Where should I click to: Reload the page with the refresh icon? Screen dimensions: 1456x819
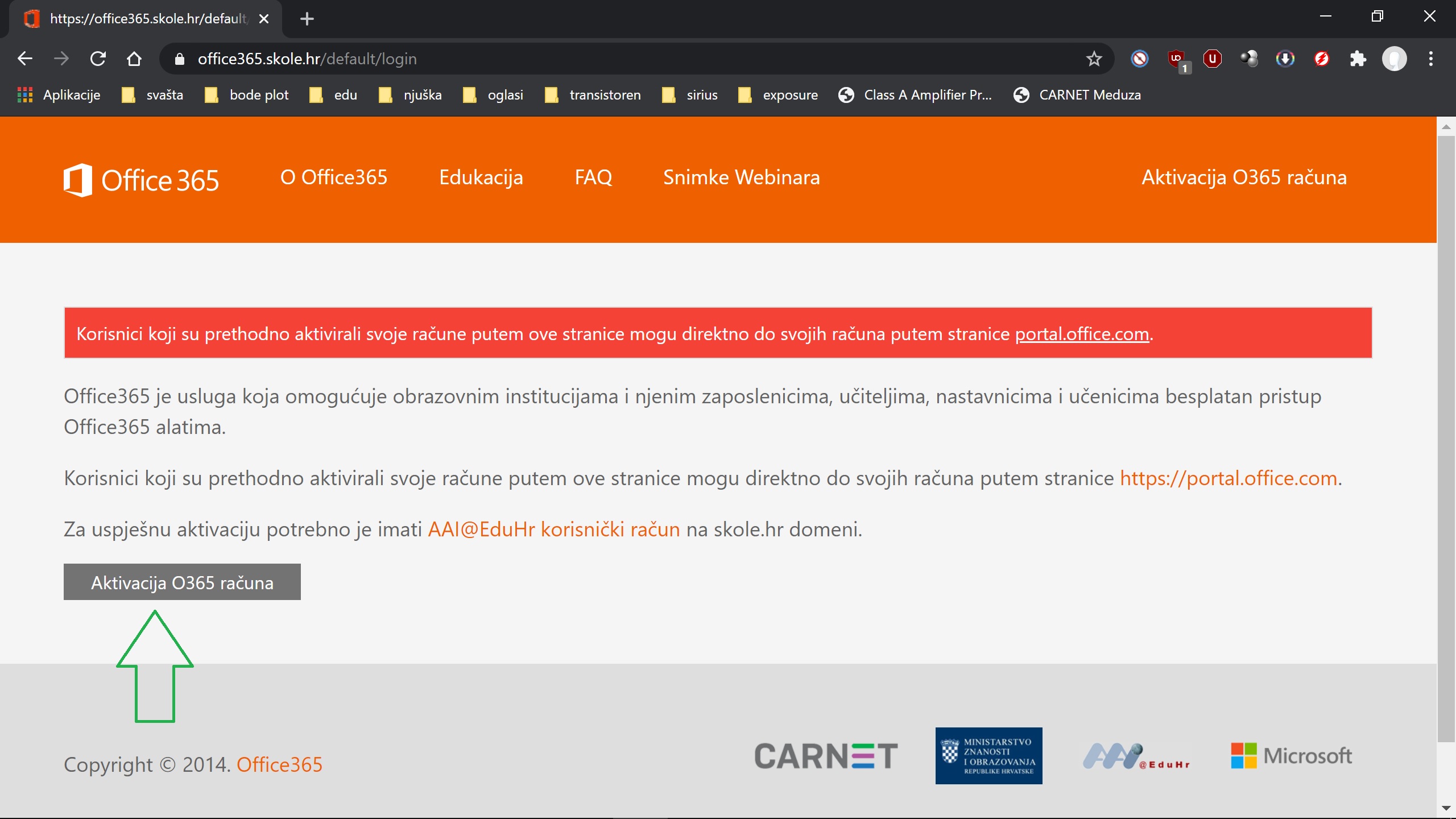click(x=98, y=59)
